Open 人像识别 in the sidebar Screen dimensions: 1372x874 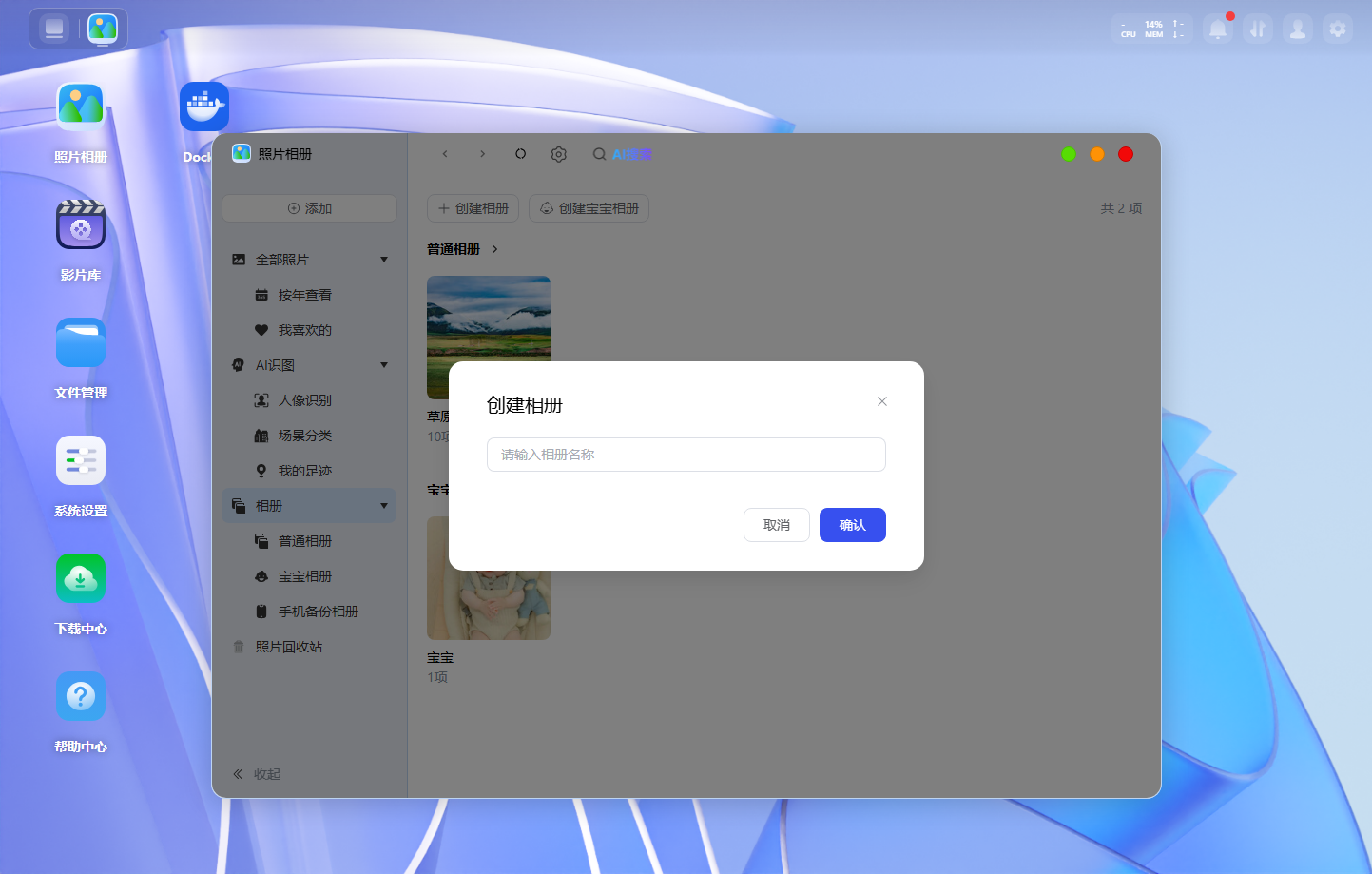point(309,400)
